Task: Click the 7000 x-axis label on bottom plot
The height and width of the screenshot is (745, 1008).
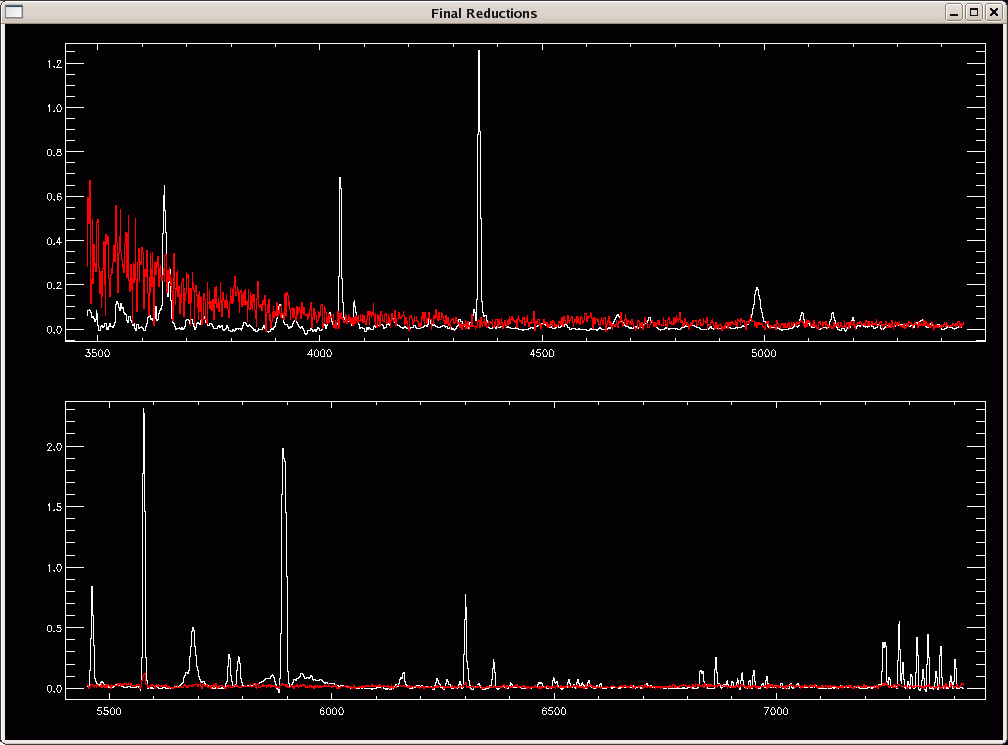Action: coord(776,712)
